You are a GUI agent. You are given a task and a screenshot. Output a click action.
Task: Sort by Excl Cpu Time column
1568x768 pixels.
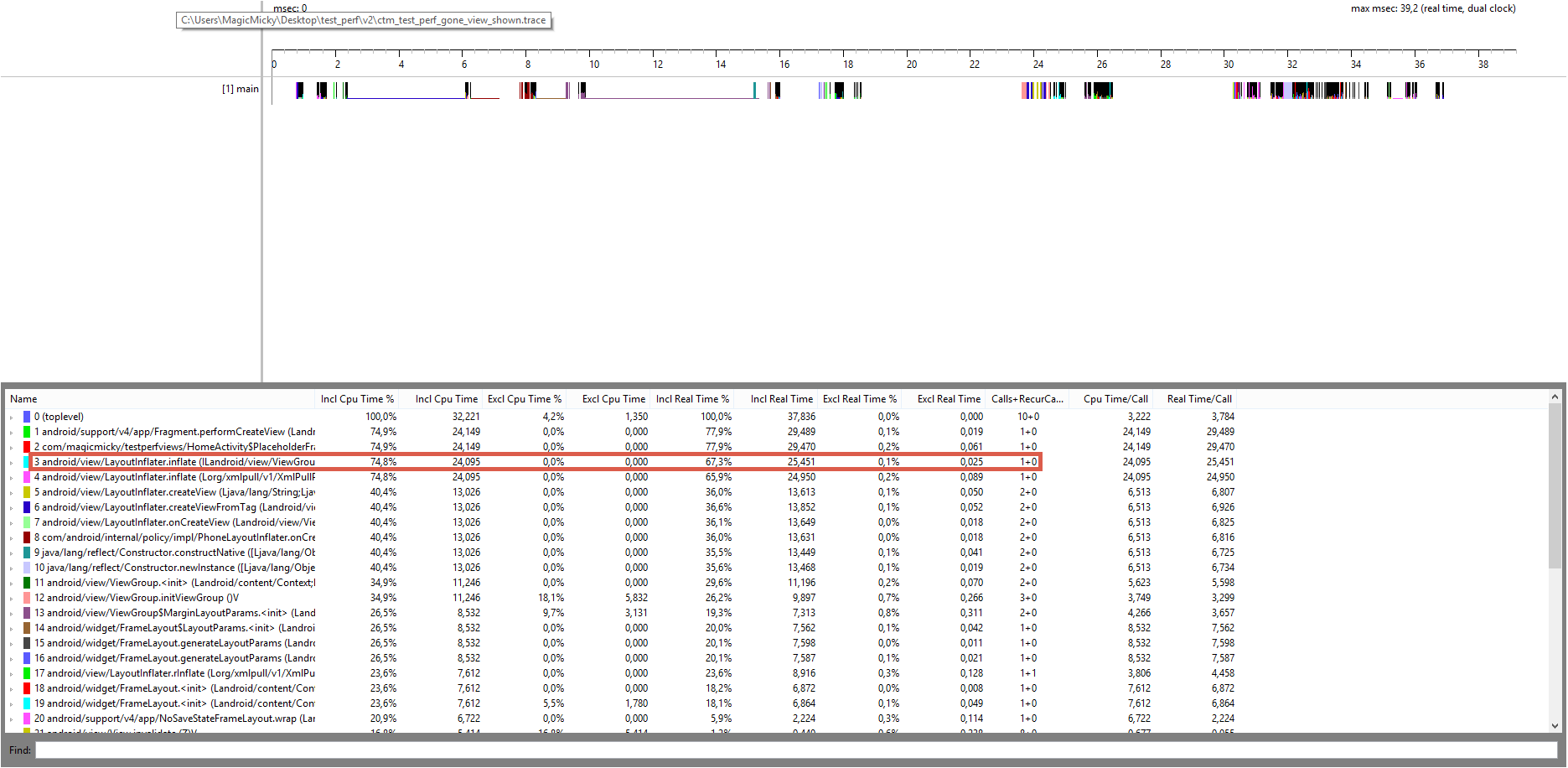(608, 399)
